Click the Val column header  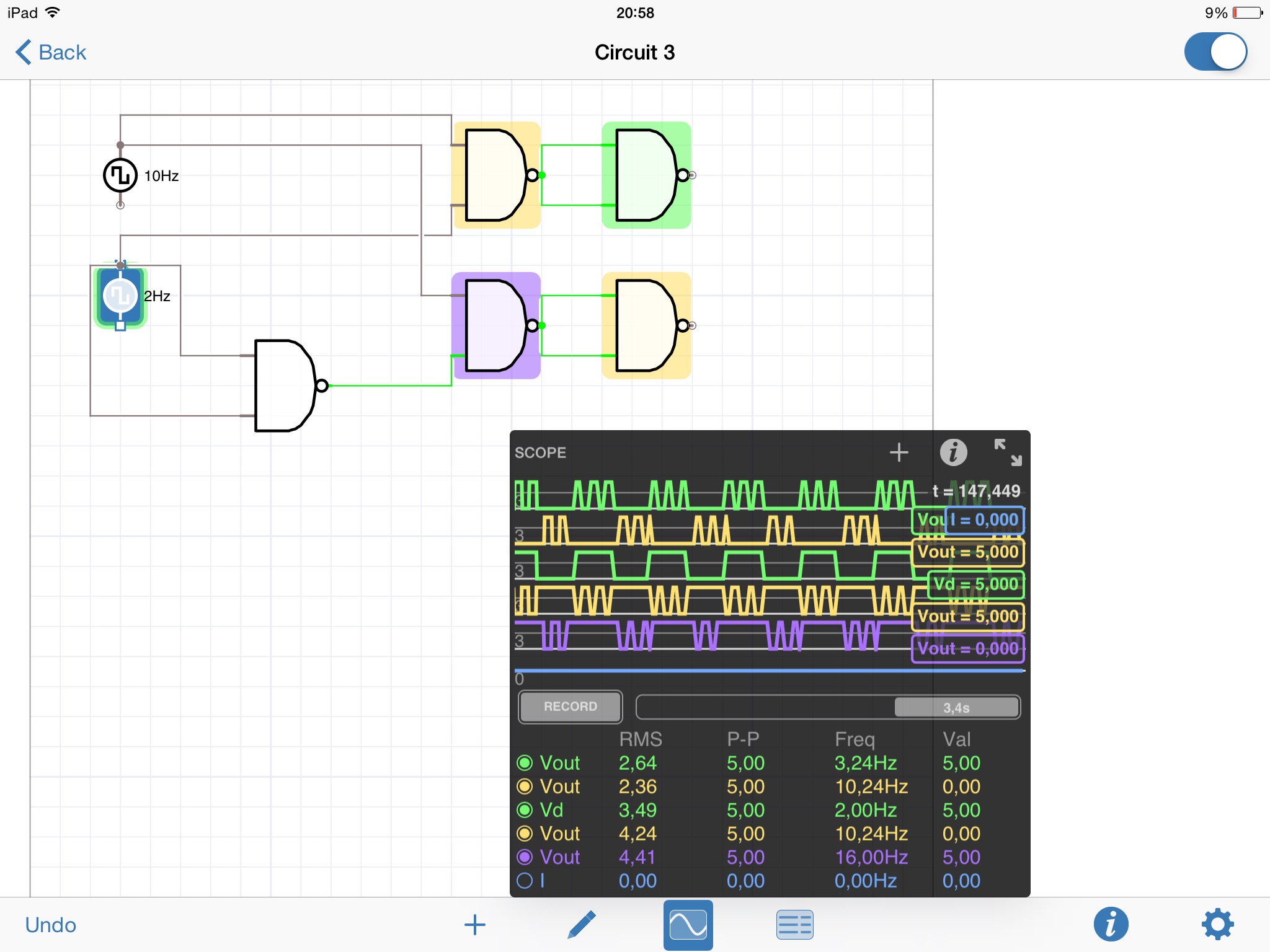(x=957, y=739)
